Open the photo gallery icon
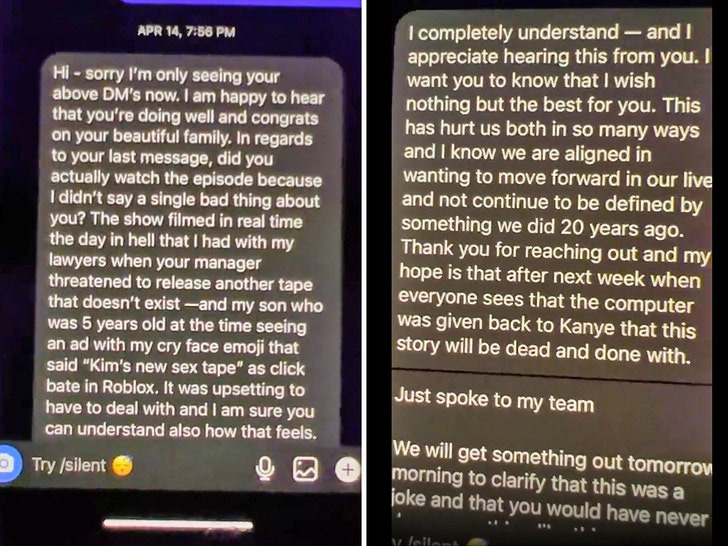Screen dimensions: 728x546 (x=305, y=469)
